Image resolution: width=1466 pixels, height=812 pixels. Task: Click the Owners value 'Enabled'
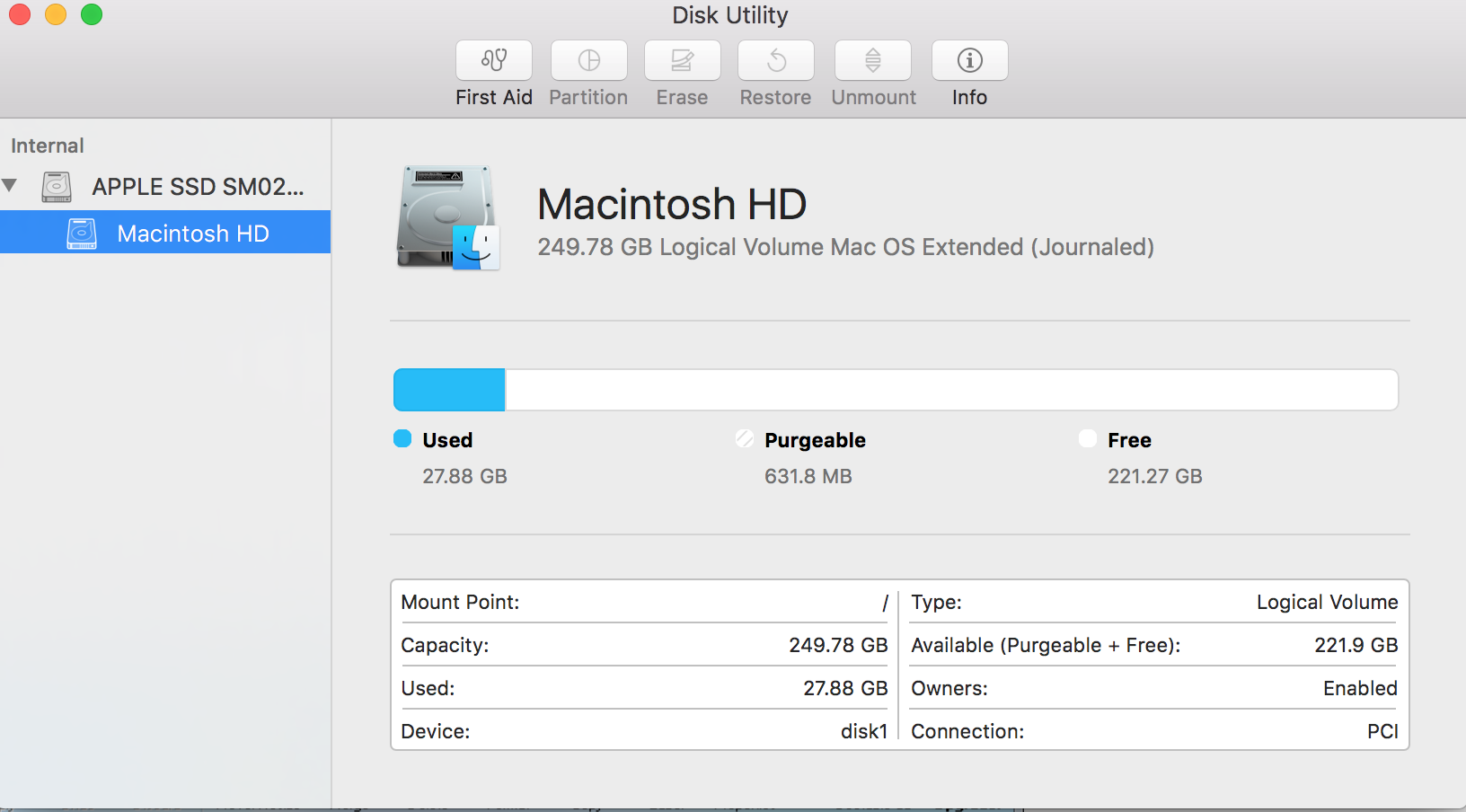point(1360,688)
